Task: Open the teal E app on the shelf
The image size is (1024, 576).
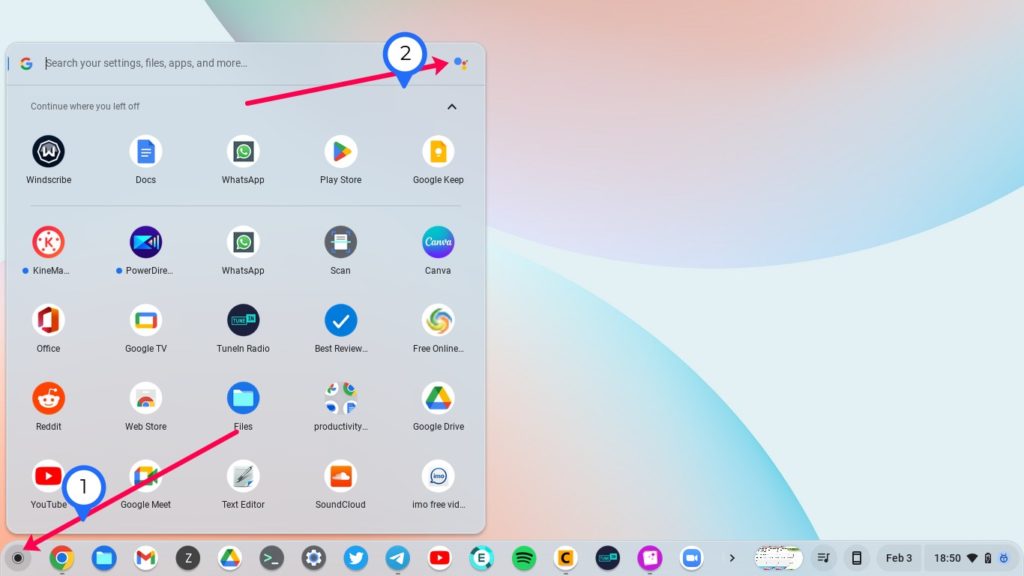Action: pyautogui.click(x=481, y=558)
